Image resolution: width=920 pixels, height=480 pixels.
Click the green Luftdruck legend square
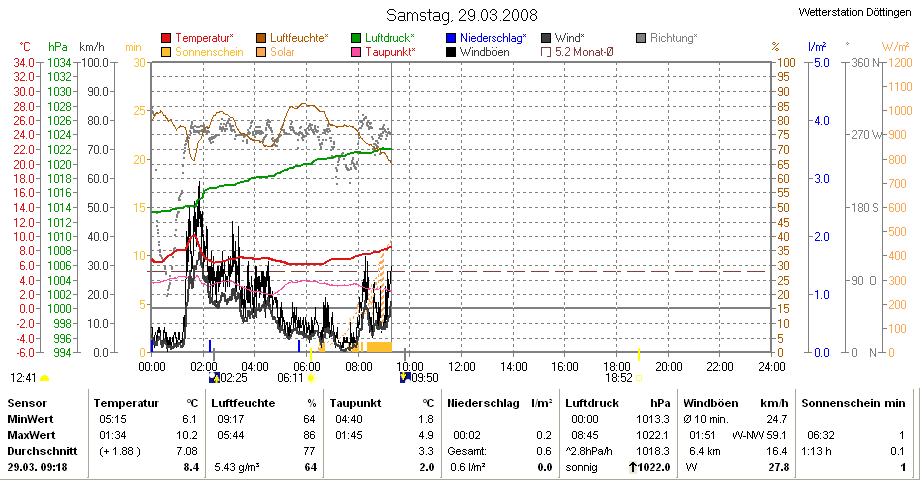(356, 38)
